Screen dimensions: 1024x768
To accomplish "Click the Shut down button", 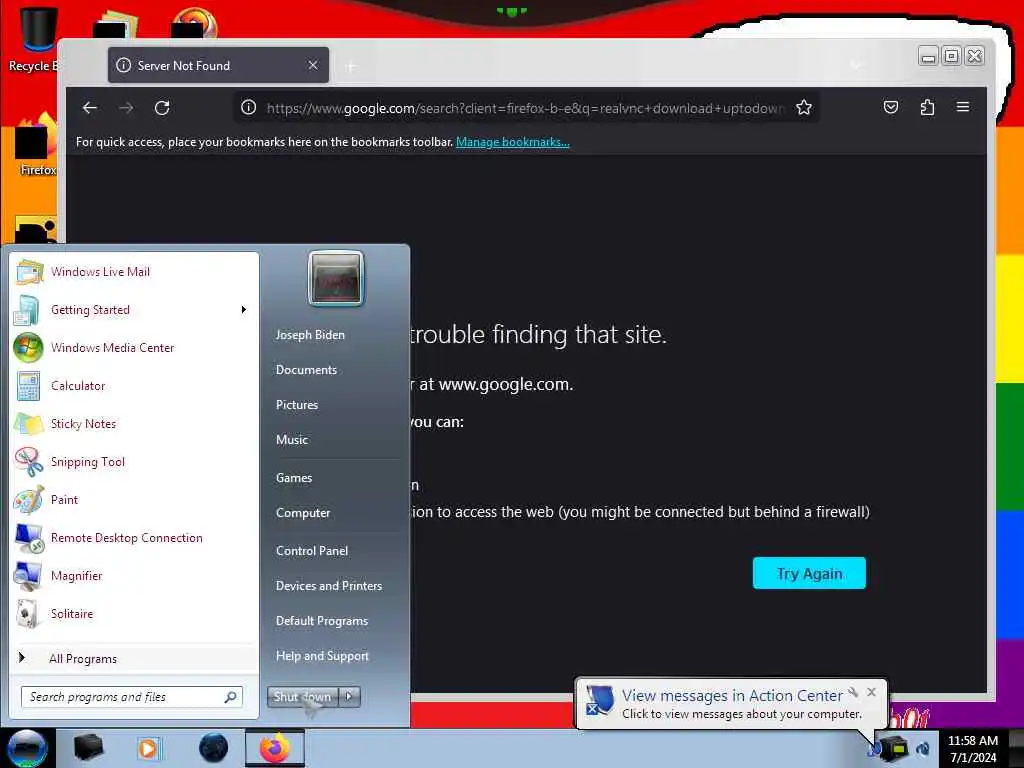I will coord(302,697).
